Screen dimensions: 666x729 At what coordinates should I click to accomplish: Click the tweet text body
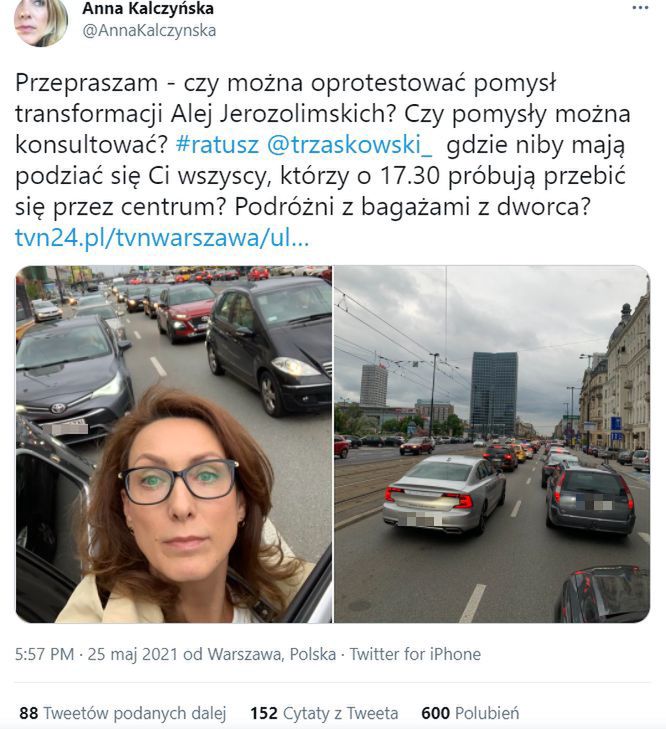322,145
